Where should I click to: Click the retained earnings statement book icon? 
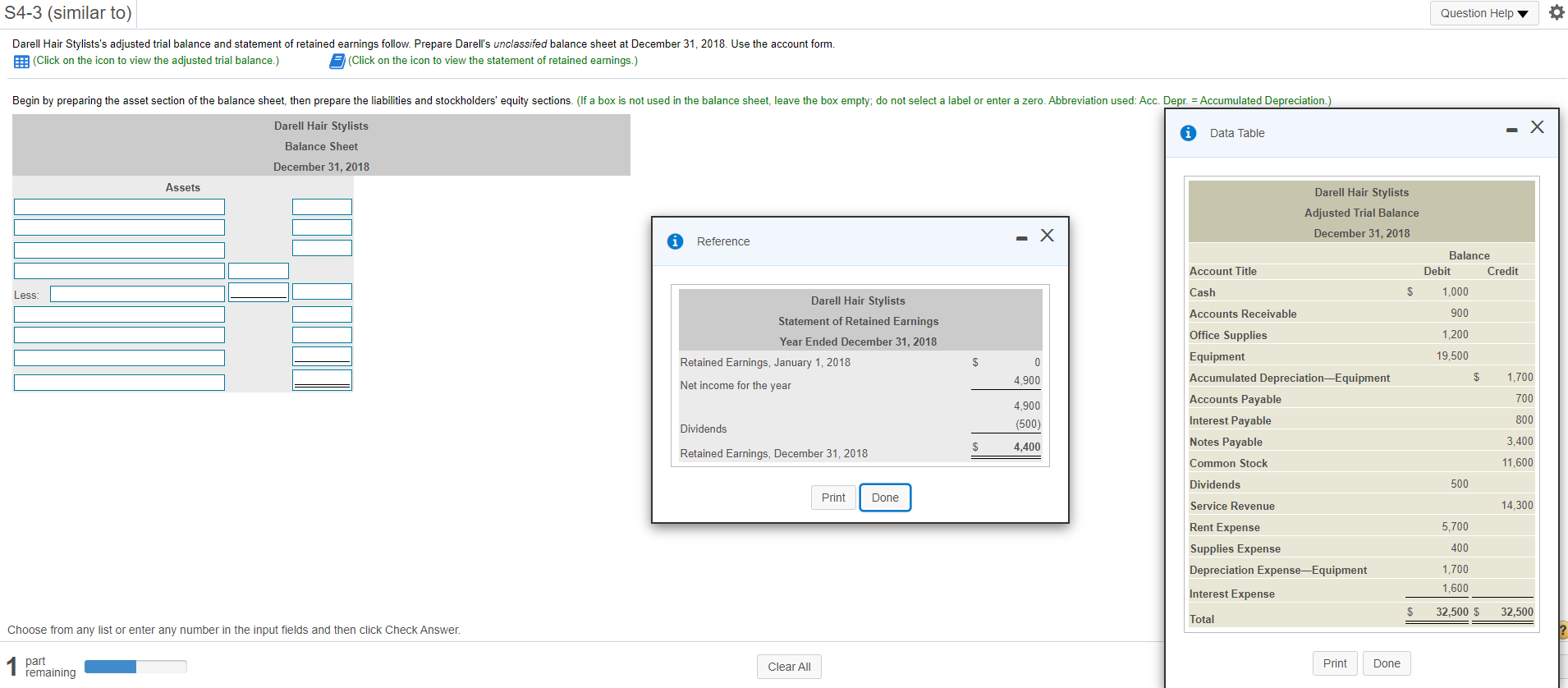(x=337, y=62)
